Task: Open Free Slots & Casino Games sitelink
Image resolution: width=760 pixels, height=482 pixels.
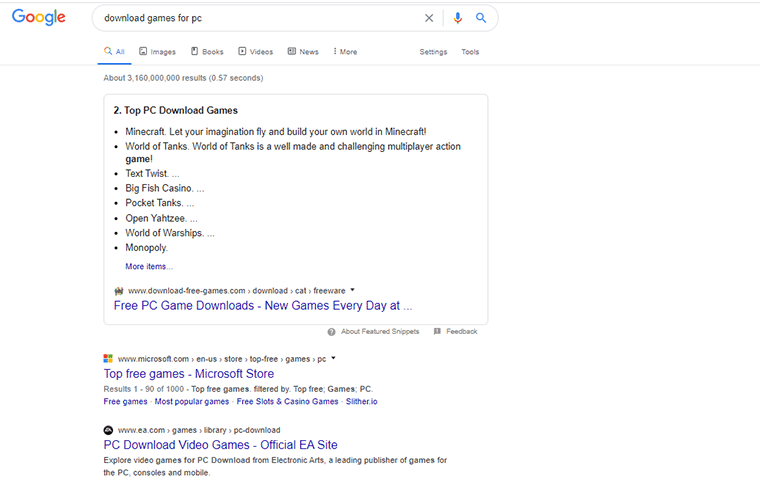Action: pyautogui.click(x=287, y=402)
